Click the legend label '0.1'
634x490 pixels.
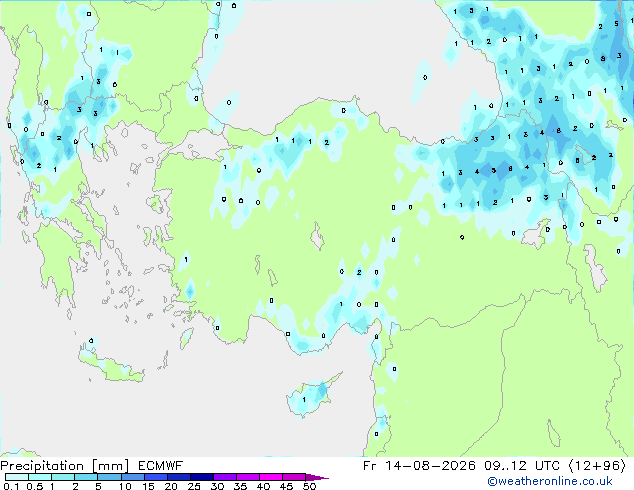(11, 486)
